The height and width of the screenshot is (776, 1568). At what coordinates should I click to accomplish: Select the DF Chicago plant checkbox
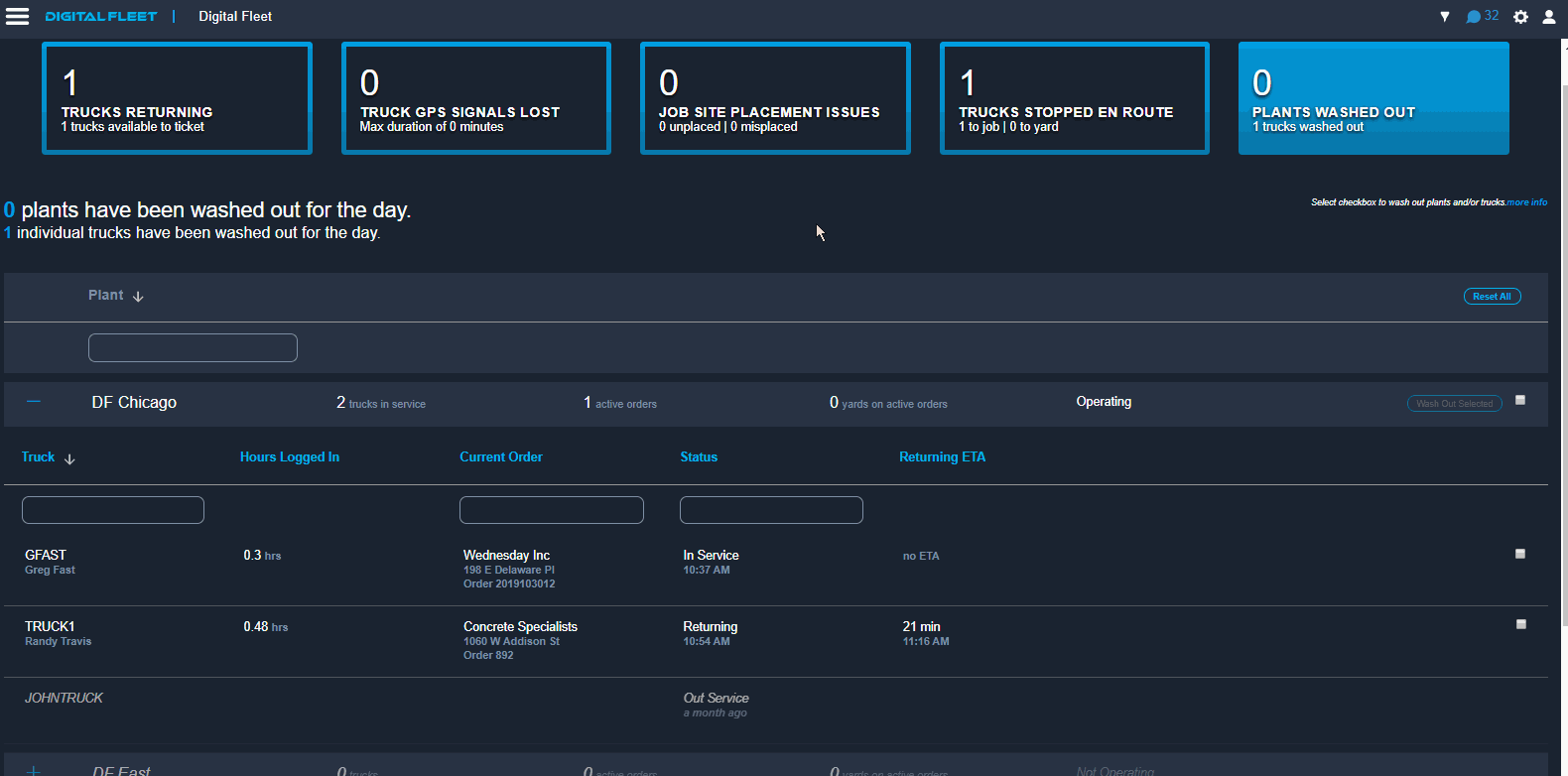pos(1520,401)
